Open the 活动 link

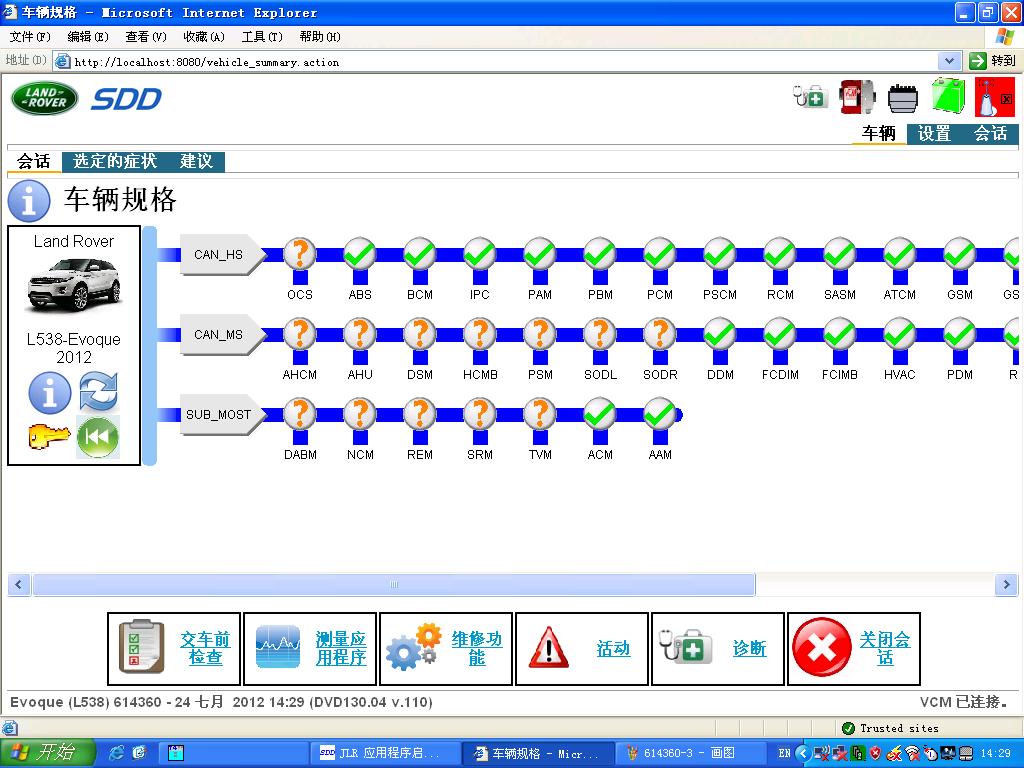point(613,648)
